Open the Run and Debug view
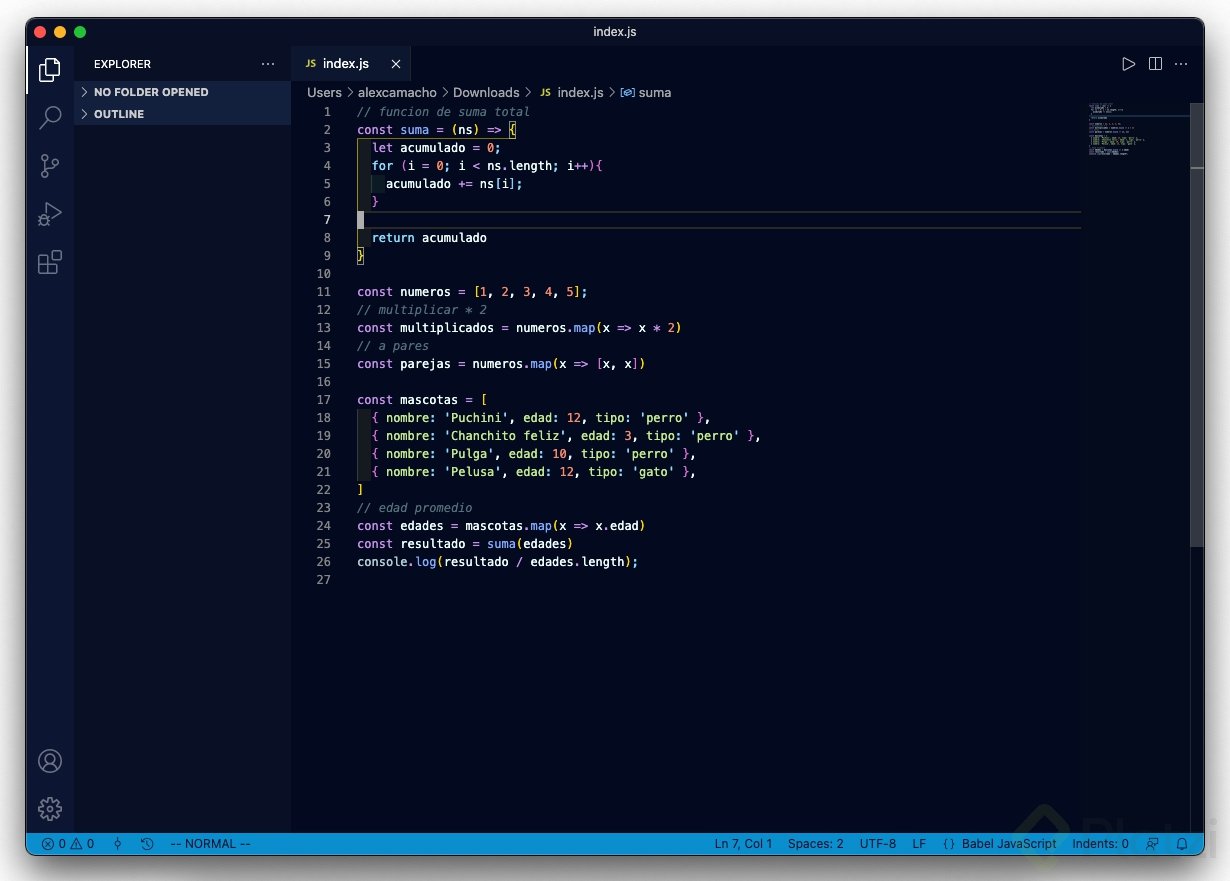 (x=49, y=214)
